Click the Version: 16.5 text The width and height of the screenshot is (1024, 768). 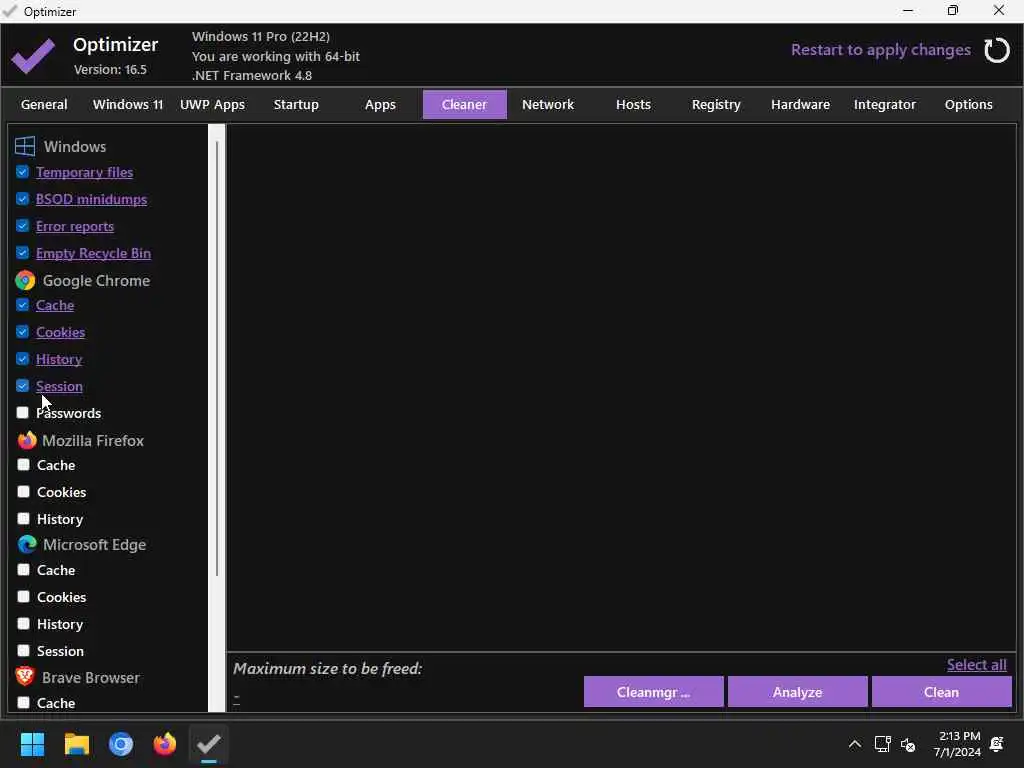[110, 69]
